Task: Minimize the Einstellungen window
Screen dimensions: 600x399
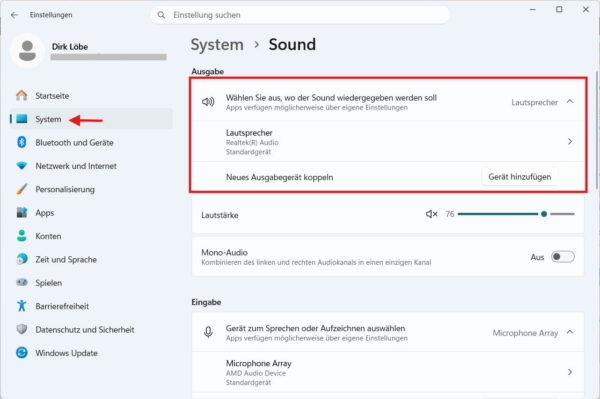Action: [x=532, y=10]
